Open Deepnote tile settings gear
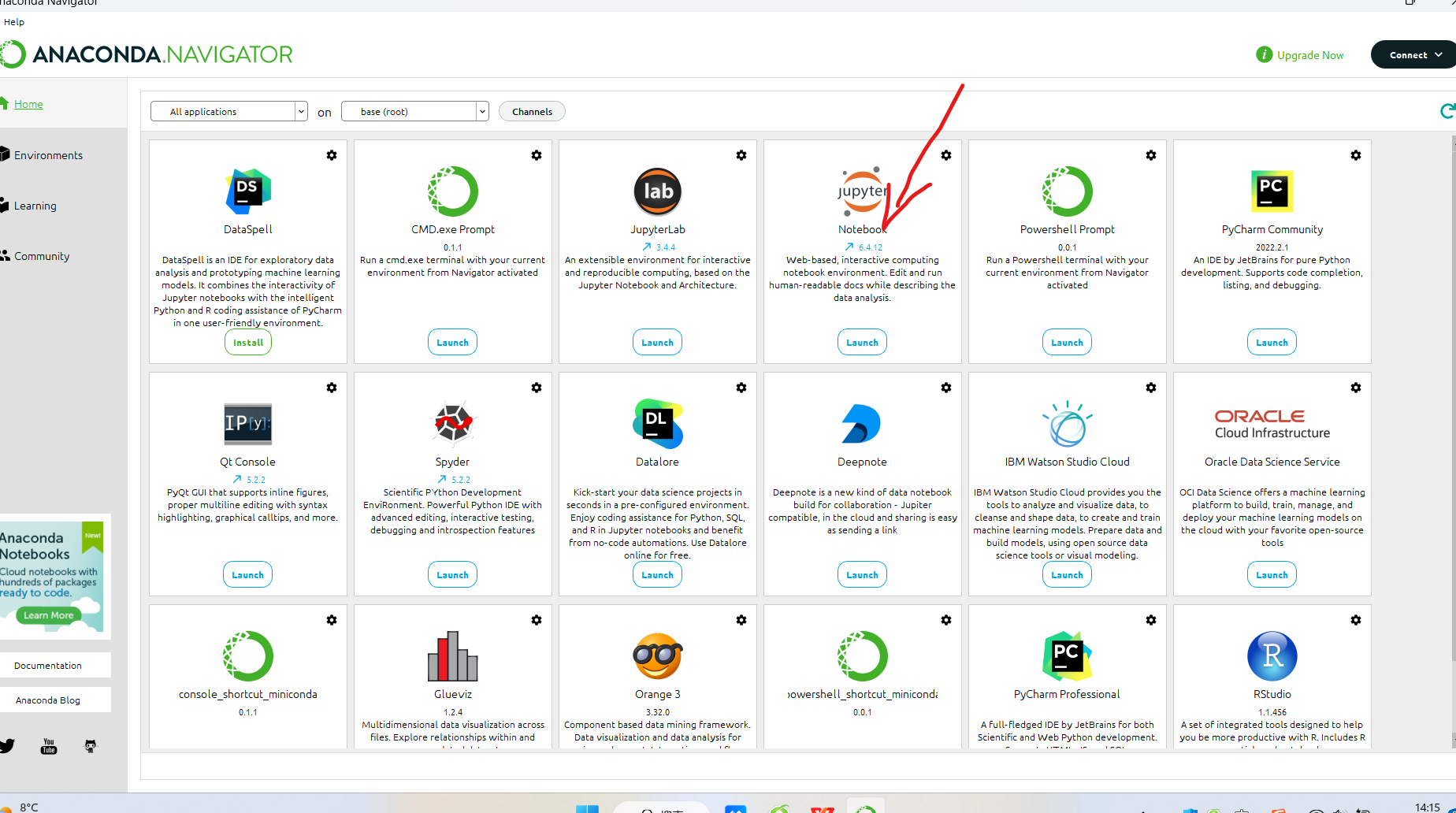Image resolution: width=1456 pixels, height=813 pixels. click(x=946, y=388)
